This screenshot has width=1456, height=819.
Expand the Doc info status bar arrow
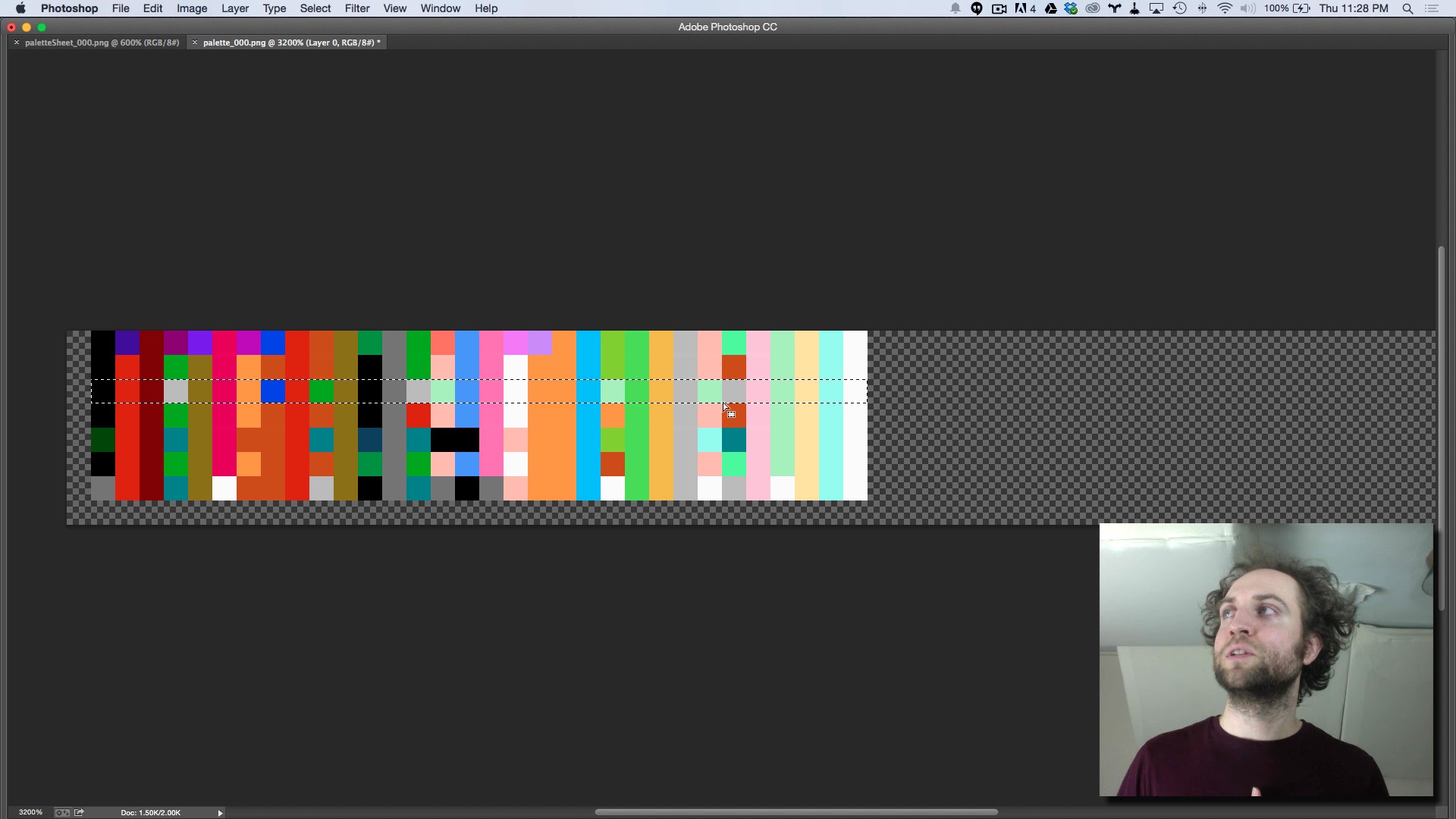[220, 812]
